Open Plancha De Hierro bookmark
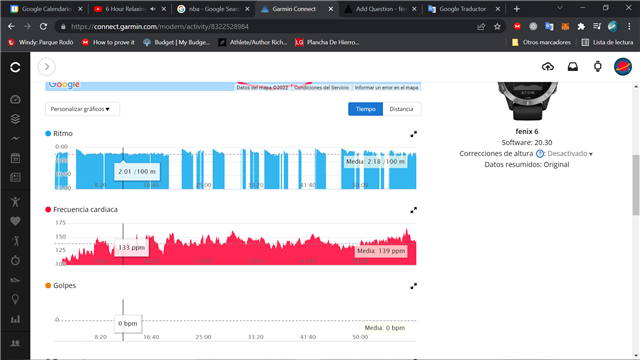The image size is (640, 360). coord(327,42)
